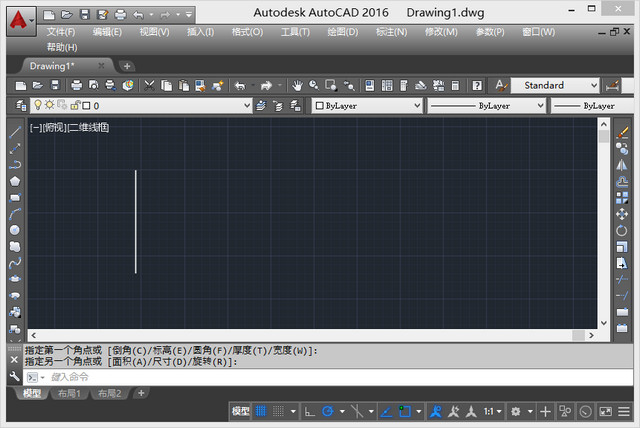The height and width of the screenshot is (428, 640).
Task: Click the Scale tool in Modify toolbar
Action: [622, 246]
